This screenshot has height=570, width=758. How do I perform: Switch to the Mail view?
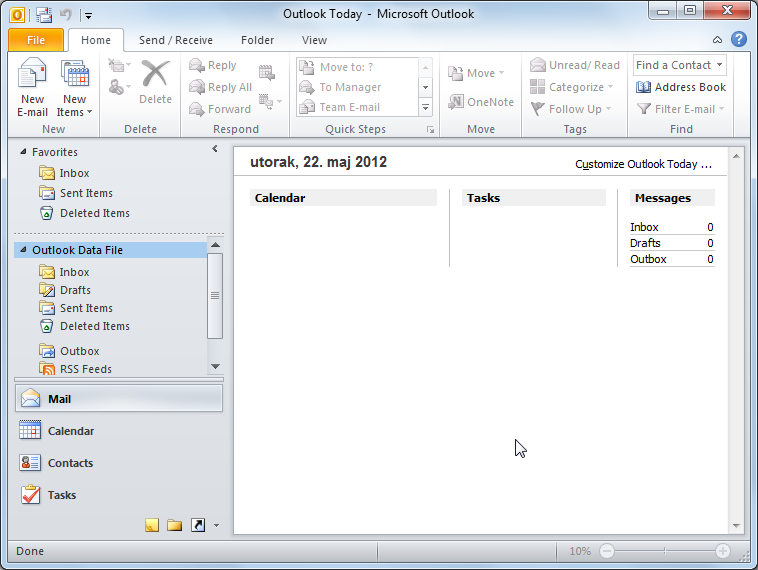click(119, 399)
